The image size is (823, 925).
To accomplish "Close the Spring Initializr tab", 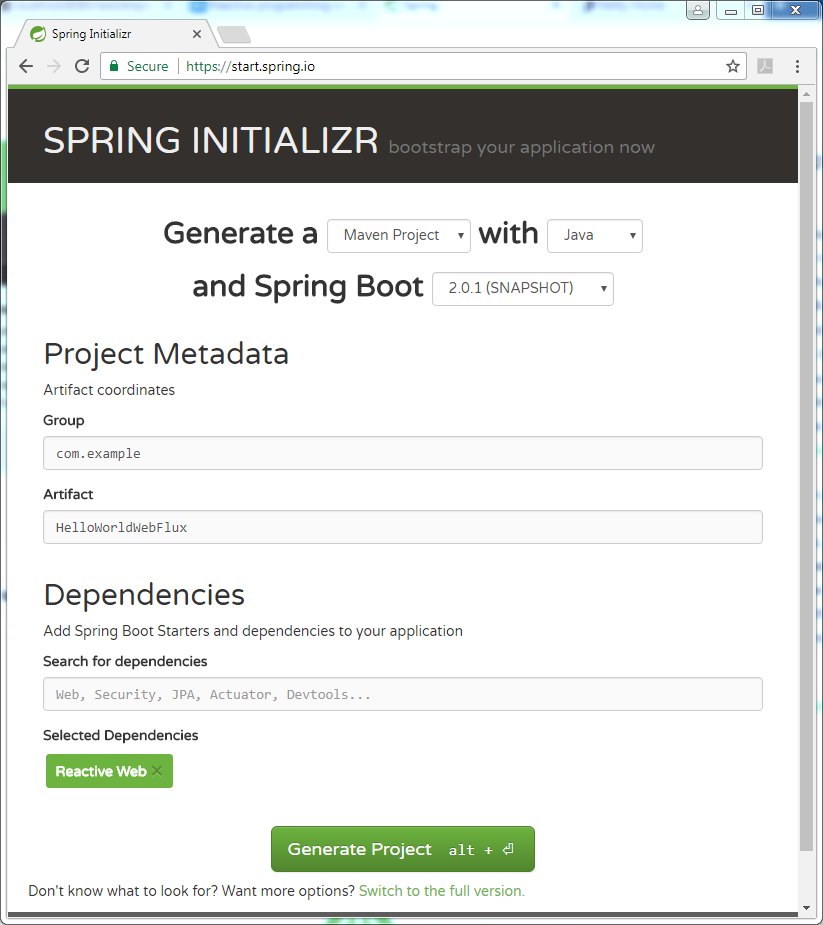I will click(197, 34).
